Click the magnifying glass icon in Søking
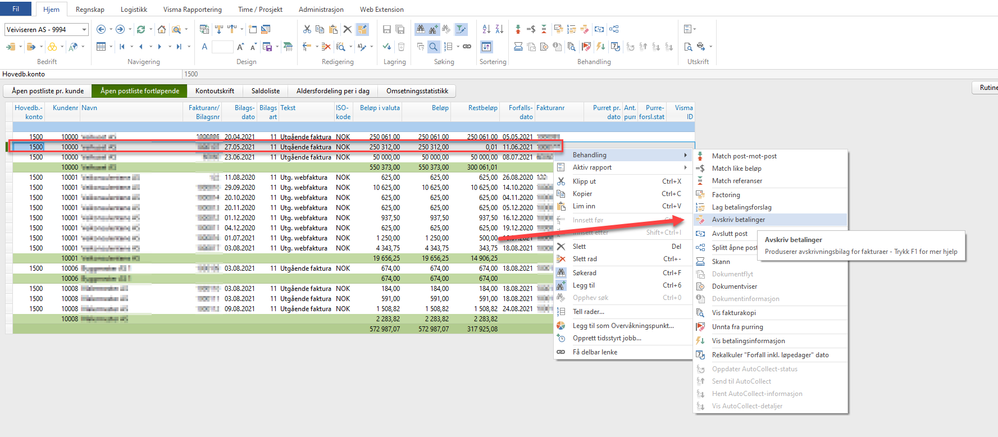The image size is (998, 437). [433, 46]
